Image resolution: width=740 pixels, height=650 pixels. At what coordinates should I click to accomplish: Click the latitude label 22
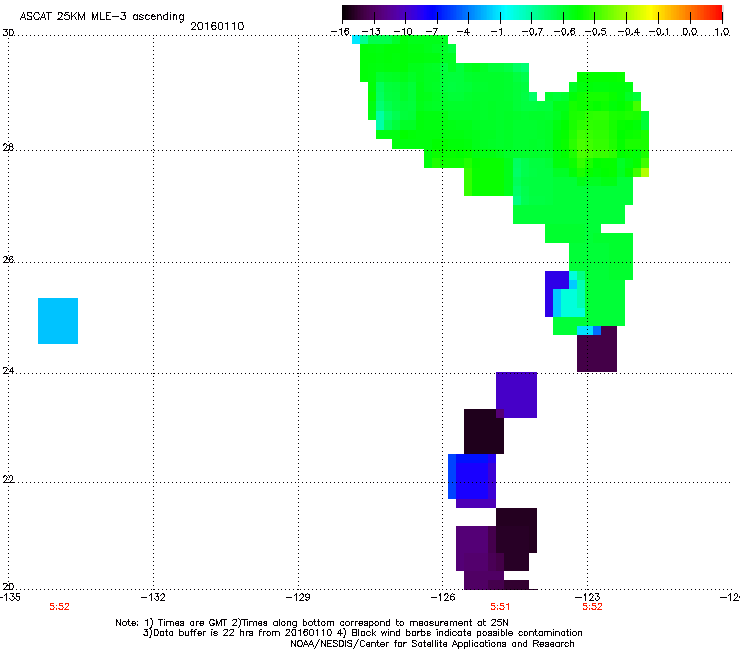pyautogui.click(x=8, y=479)
